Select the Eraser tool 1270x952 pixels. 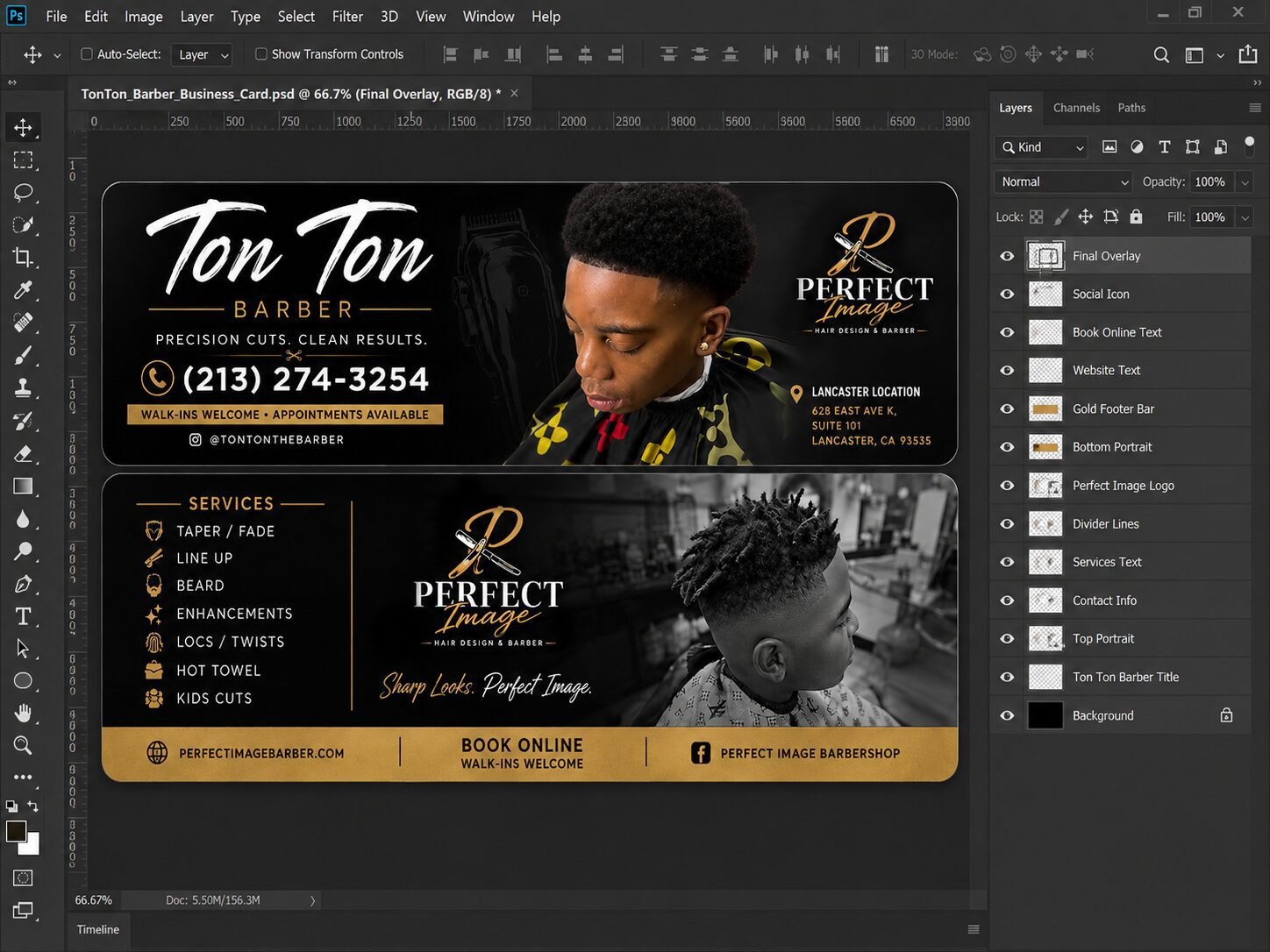[x=23, y=453]
